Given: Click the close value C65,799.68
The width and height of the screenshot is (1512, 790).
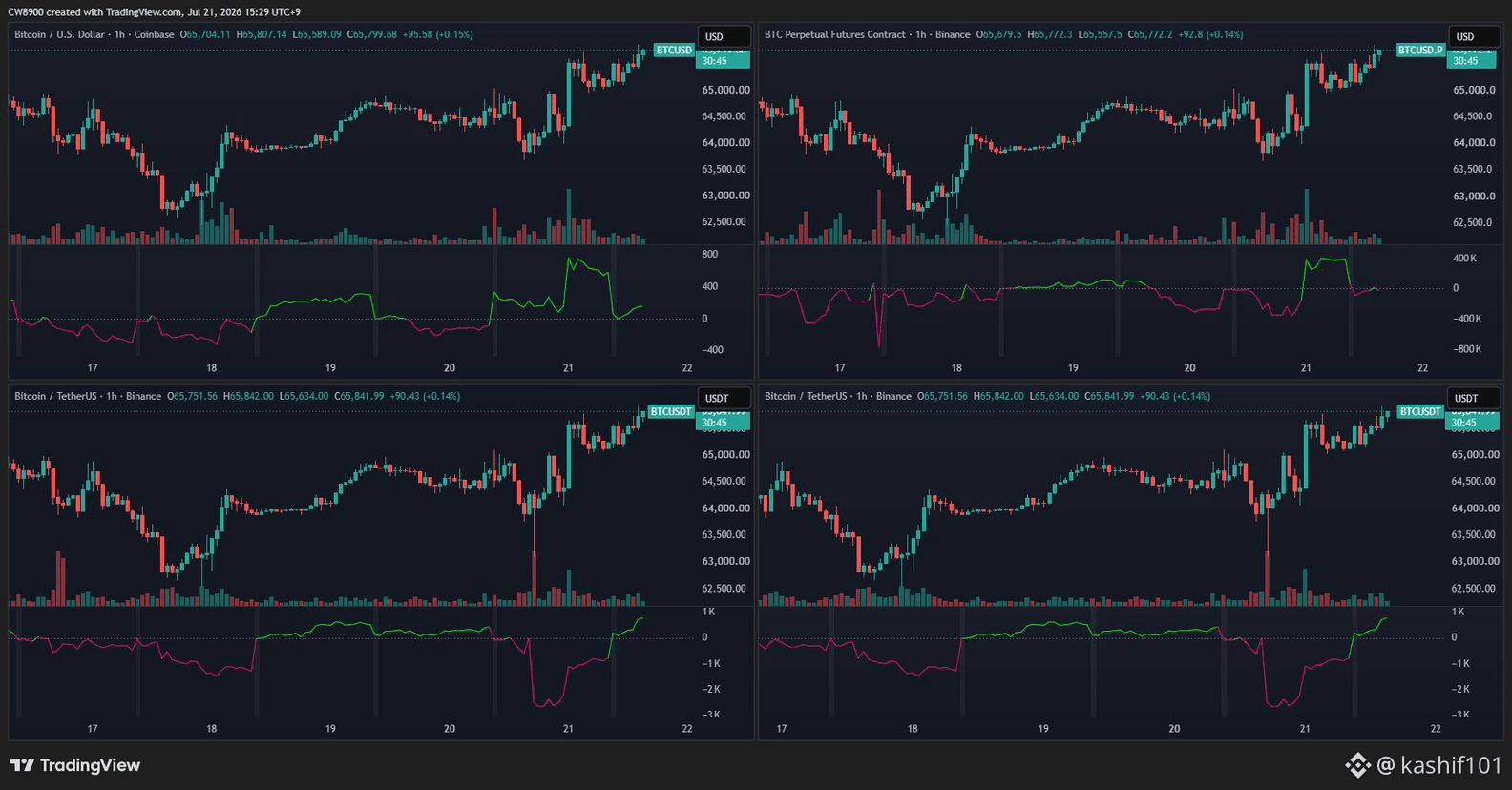Looking at the screenshot, I should (372, 34).
